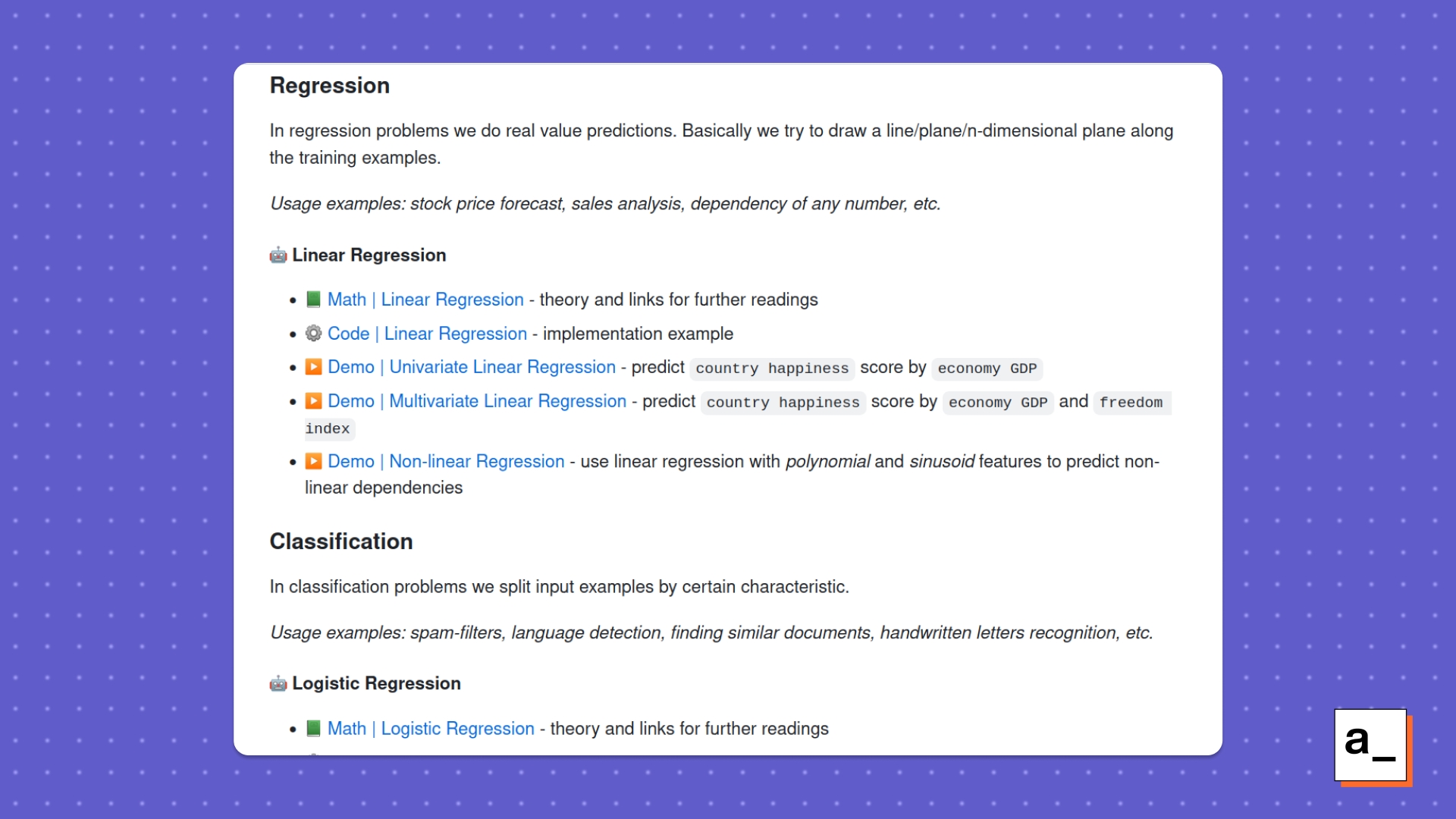
Task: Click the green book icon before Math | Logistic Regression
Action: pos(313,729)
